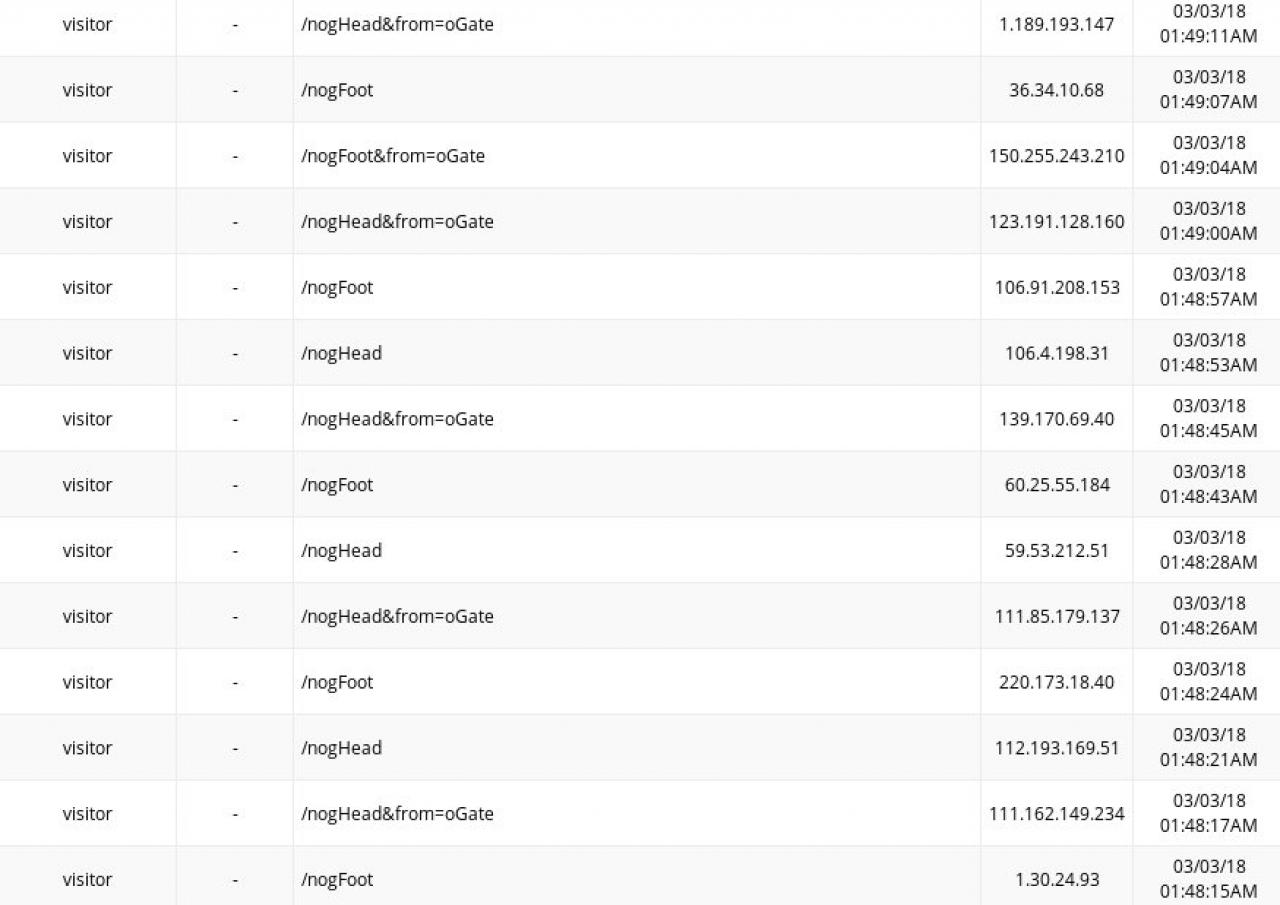The width and height of the screenshot is (1280, 905).
Task: Select the 01:48:15AM timestamp cell
Action: coord(1208,880)
